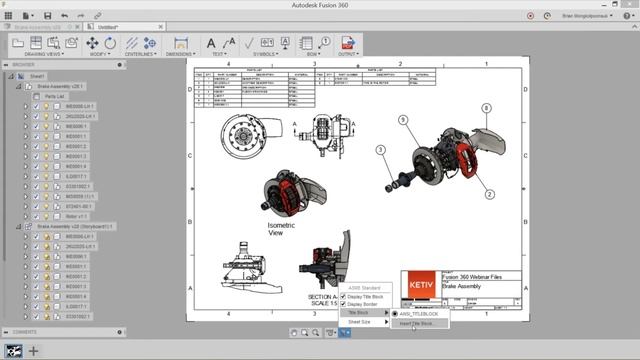The width and height of the screenshot is (640, 360).
Task: Collapse the Brake Assembly Storyboard node
Action: pyautogui.click(x=18, y=227)
